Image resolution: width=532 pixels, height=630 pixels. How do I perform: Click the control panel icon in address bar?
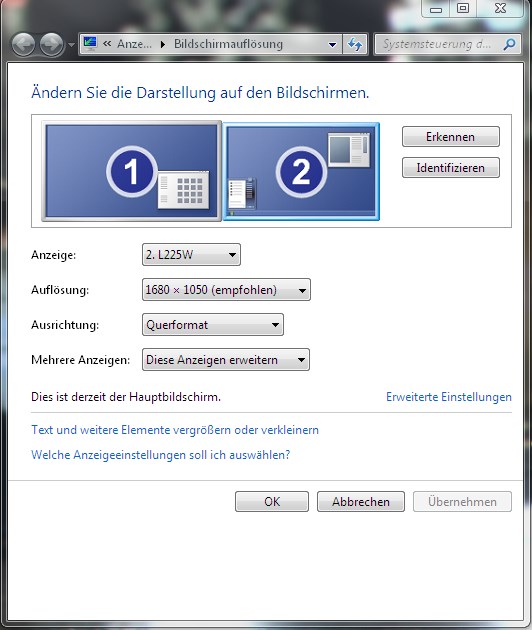pos(90,43)
